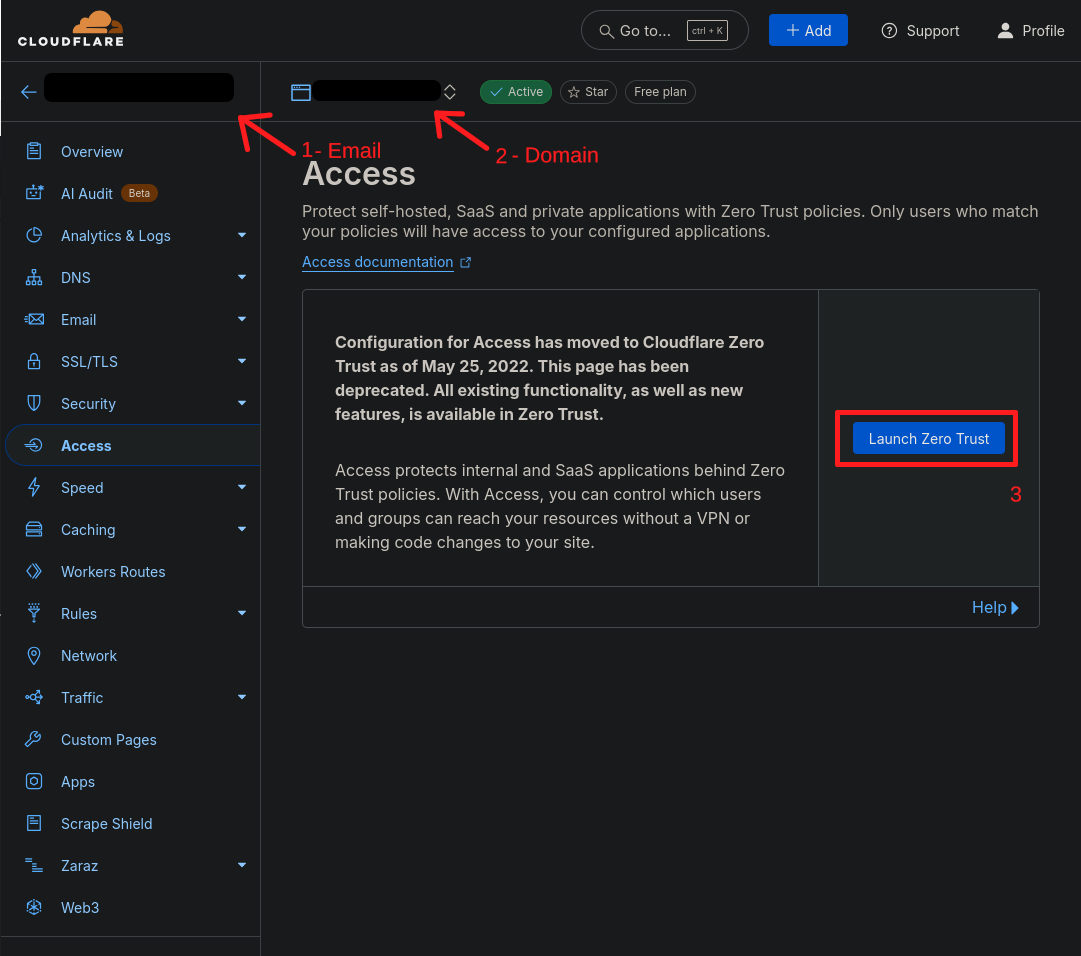Click the Access sign-in arrow icon

34,445
